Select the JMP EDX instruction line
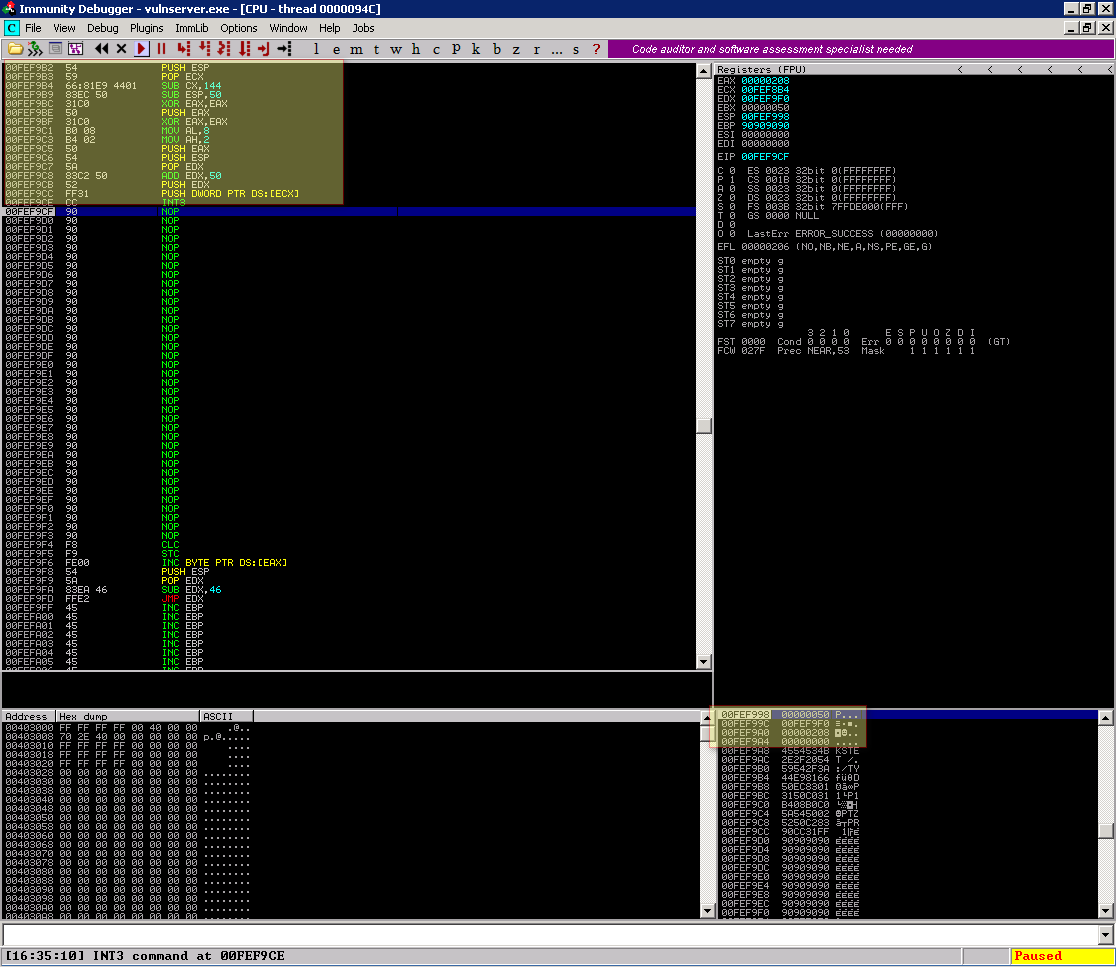The image size is (1116, 967). (349, 598)
